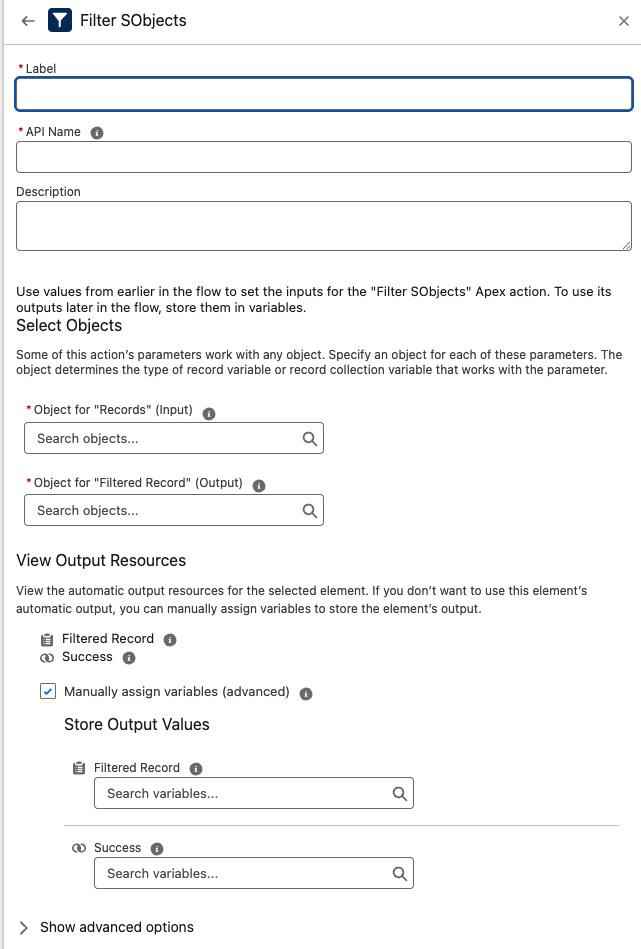641x949 pixels.
Task: Click info icon beside Success output resource
Action: click(128, 658)
